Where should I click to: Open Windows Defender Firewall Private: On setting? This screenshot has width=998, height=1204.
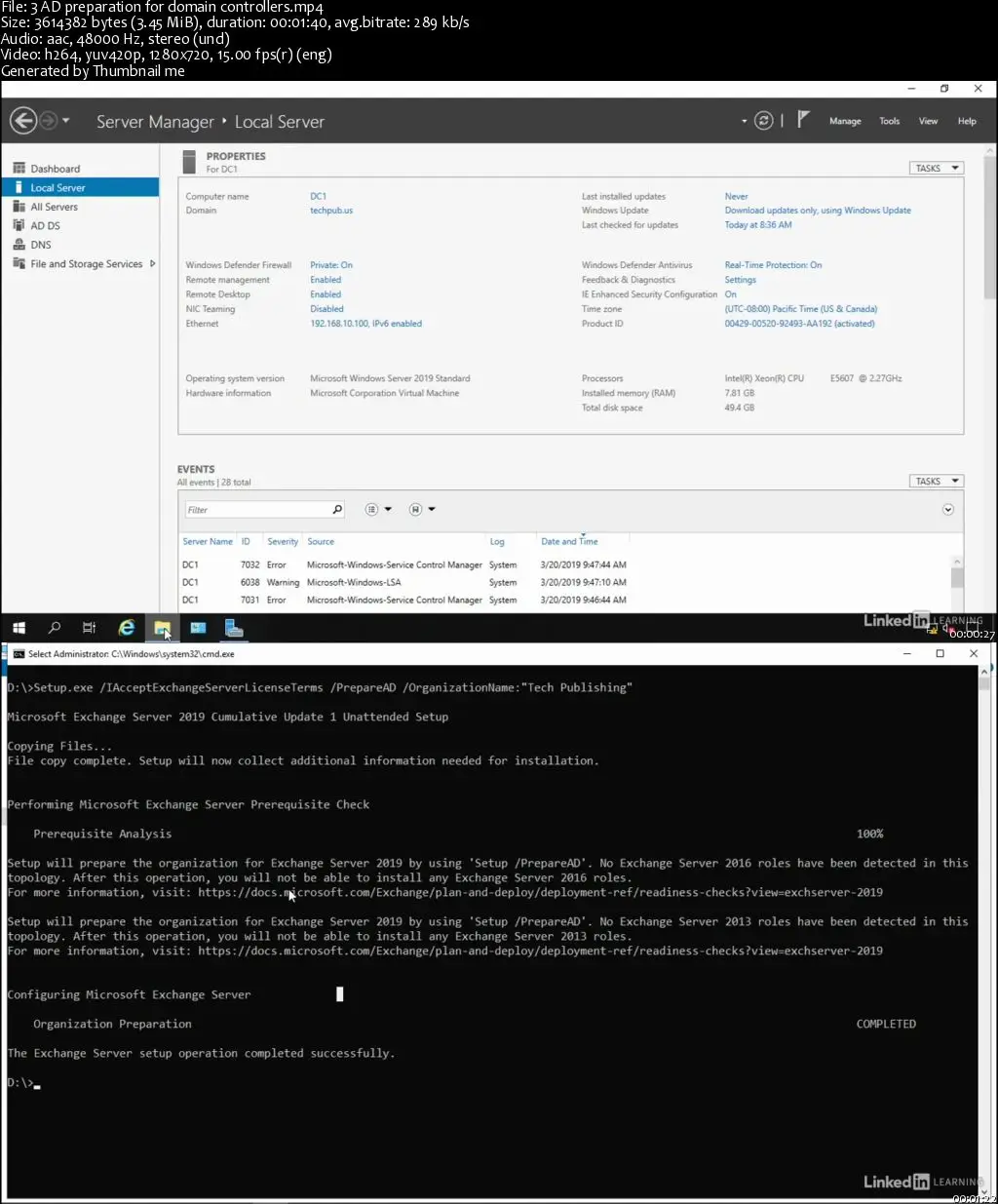331,265
